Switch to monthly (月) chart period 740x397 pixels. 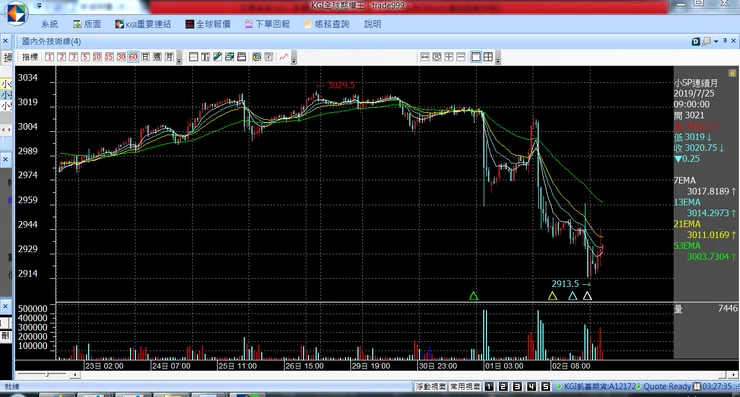[x=169, y=57]
